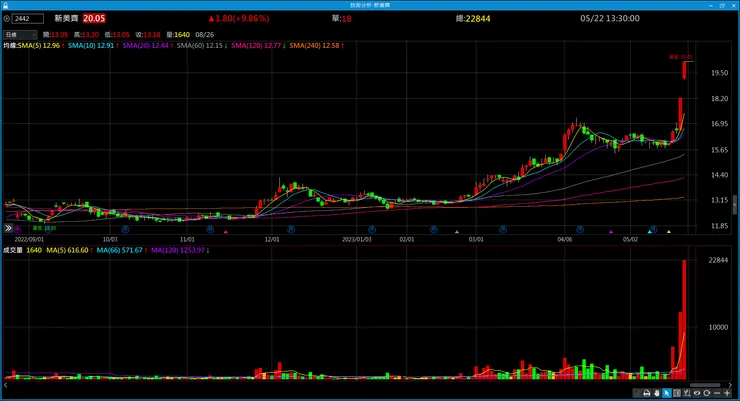This screenshot has height=401, width=740.
Task: Click the MA(120) 1253.97 volume label
Action: click(178, 251)
